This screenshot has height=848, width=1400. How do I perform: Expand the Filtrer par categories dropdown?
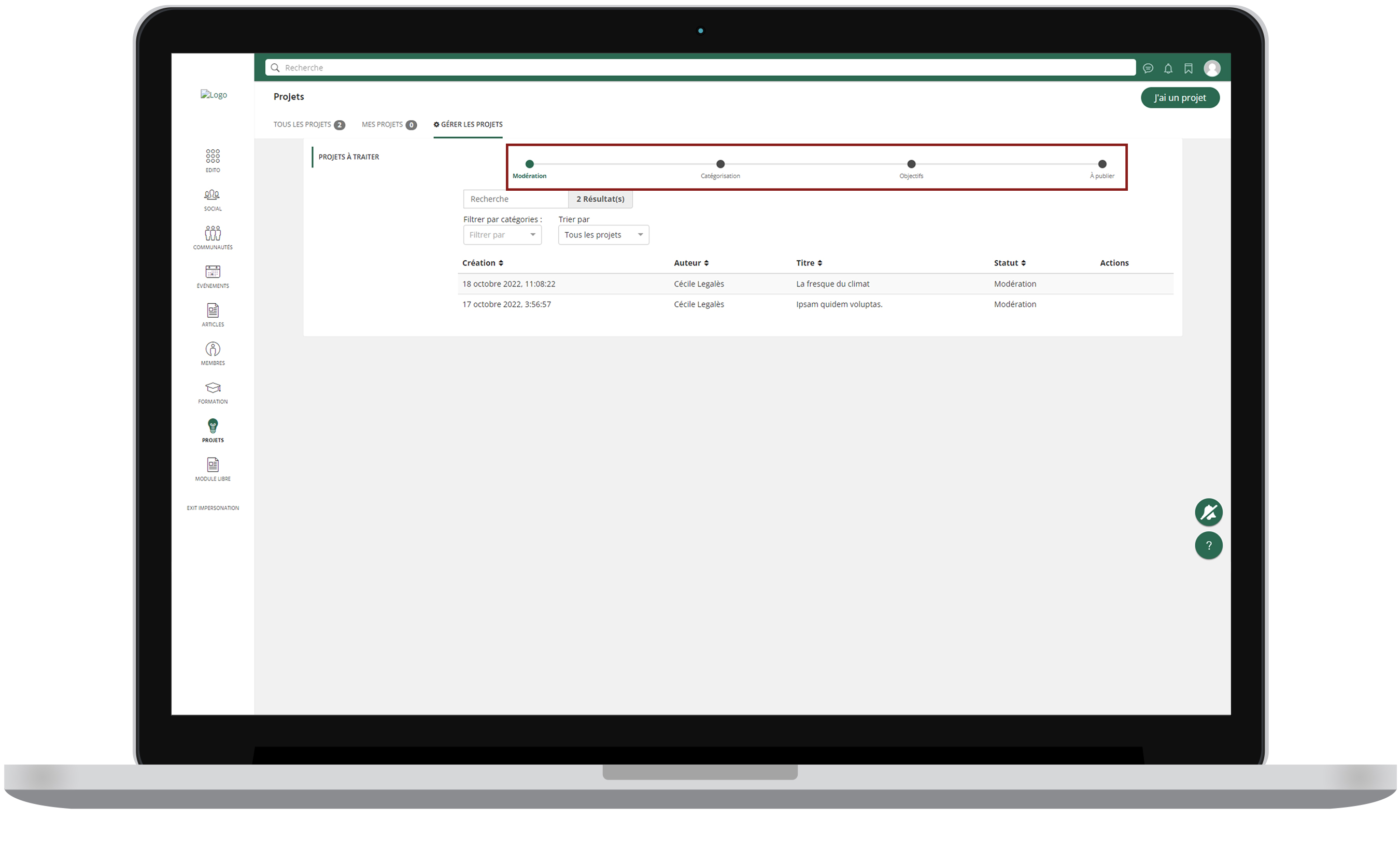pos(502,235)
